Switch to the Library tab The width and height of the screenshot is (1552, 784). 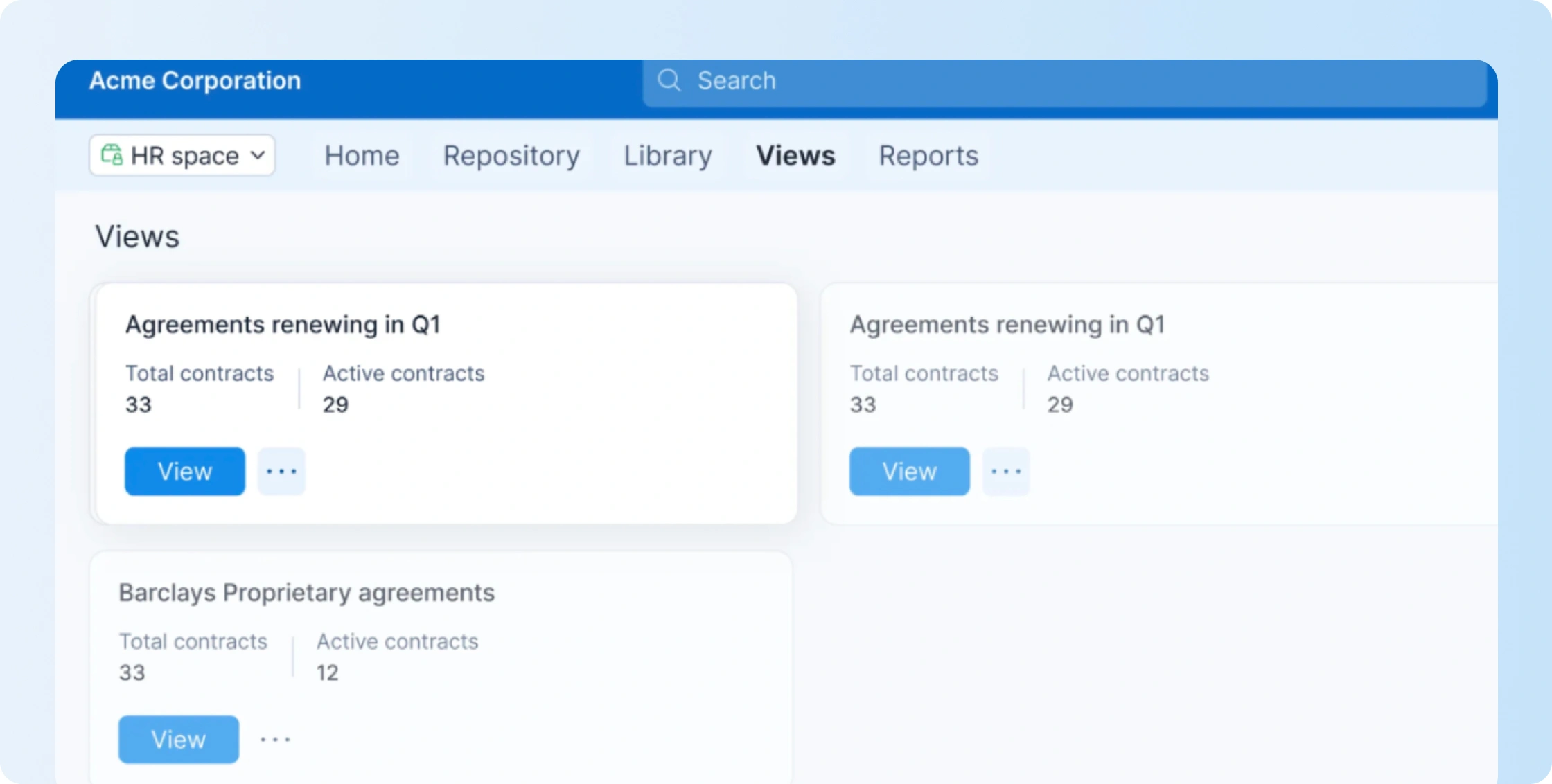click(x=667, y=156)
